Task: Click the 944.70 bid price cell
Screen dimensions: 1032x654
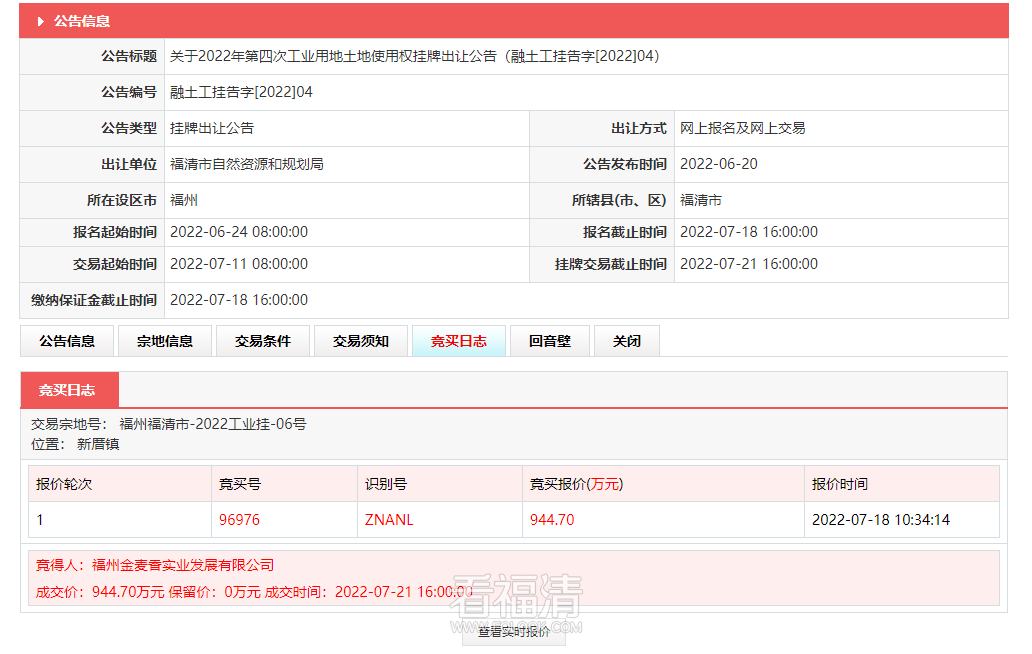Action: tap(552, 520)
